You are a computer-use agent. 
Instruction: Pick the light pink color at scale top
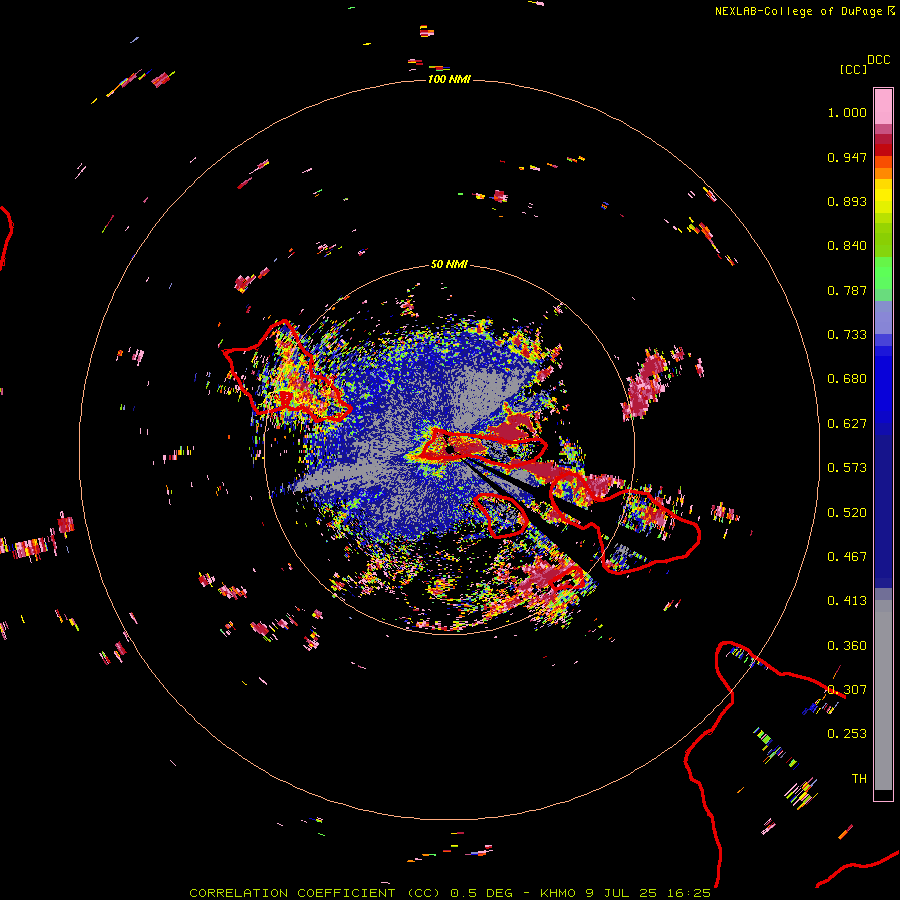point(883,106)
